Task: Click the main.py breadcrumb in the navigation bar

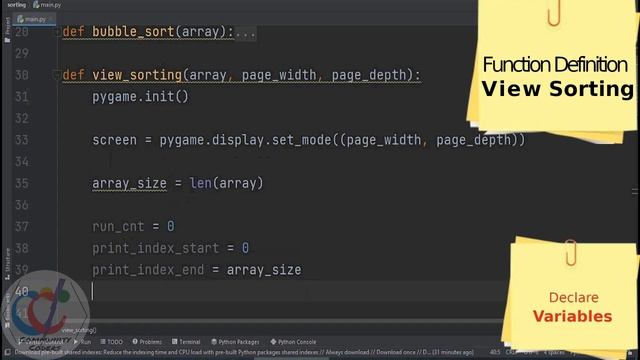Action: 47,5
